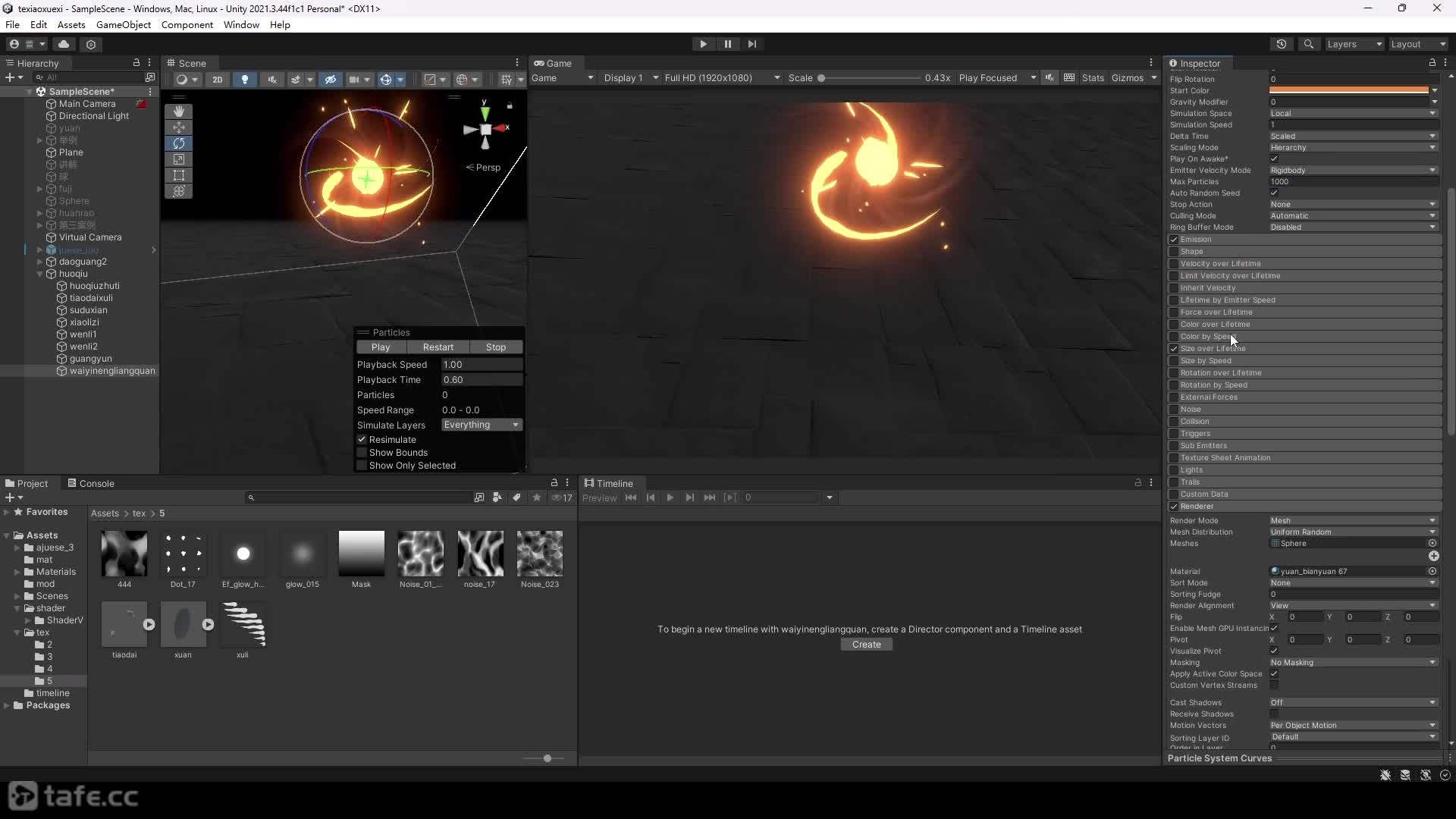Open the Layers dropdown
This screenshot has height=819, width=1456.
(x=1354, y=44)
